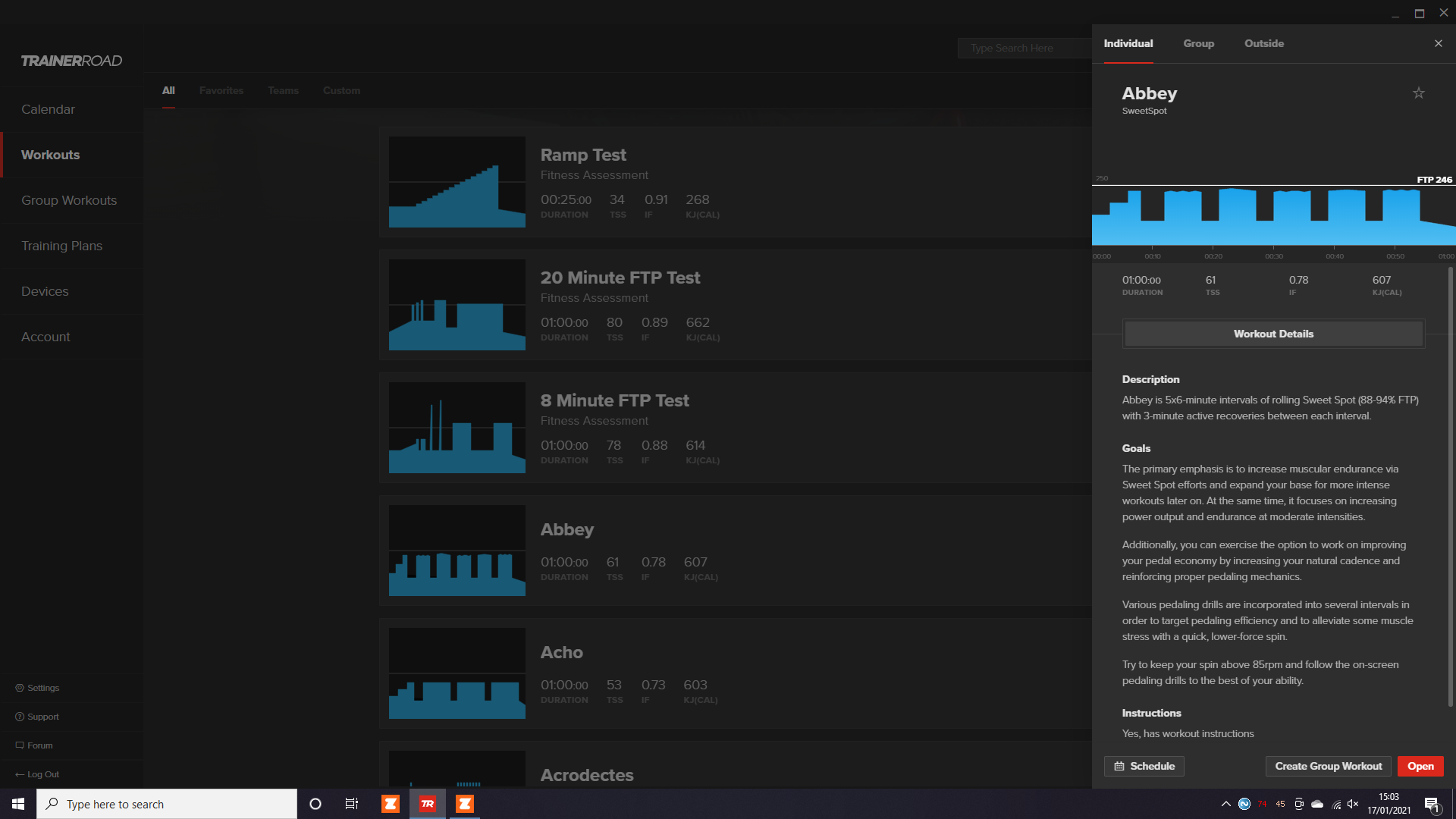1456x819 pixels.
Task: Click the detail panel scrollbar
Action: 1450,485
